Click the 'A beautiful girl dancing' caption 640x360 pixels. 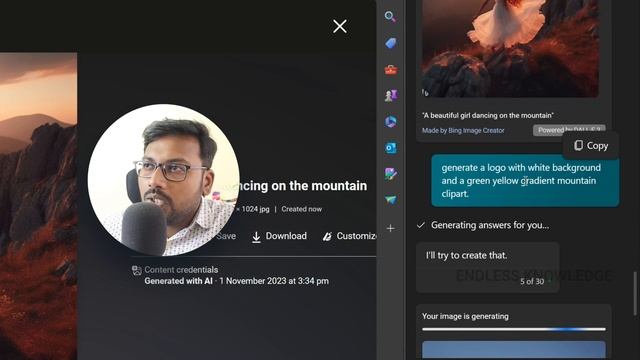pyautogui.click(x=488, y=116)
